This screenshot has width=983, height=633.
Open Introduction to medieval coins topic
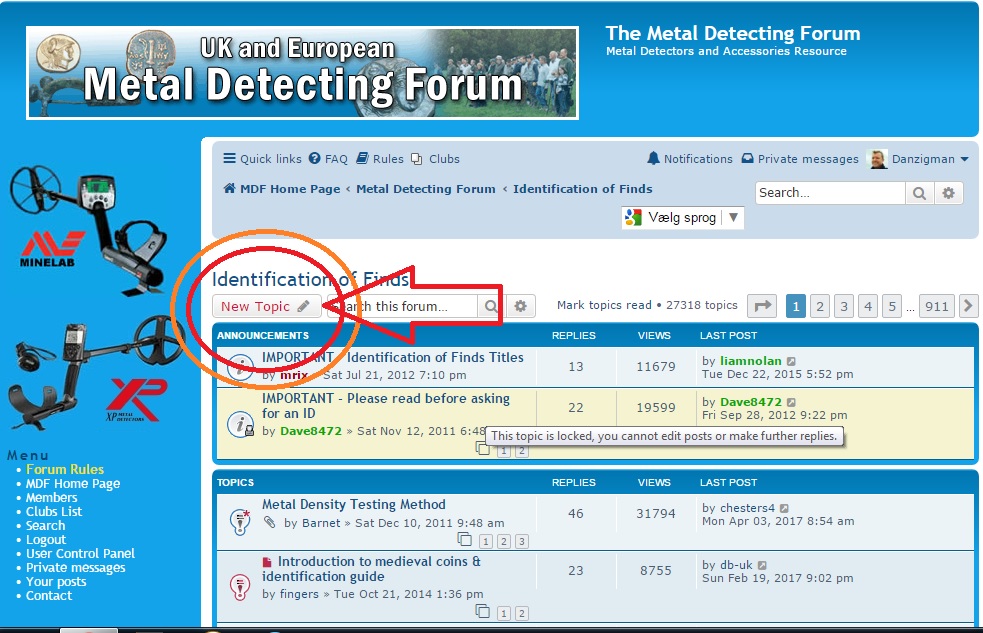coord(371,569)
